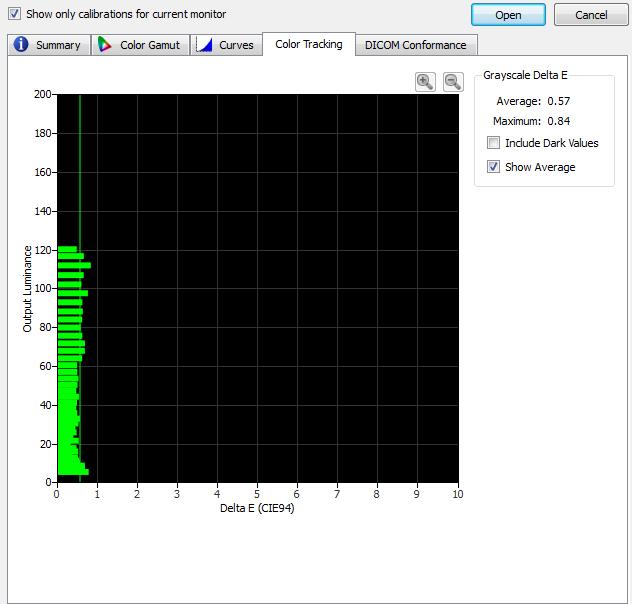Viewport: 632px width, 604px height.
Task: Click the Open button
Action: [508, 15]
